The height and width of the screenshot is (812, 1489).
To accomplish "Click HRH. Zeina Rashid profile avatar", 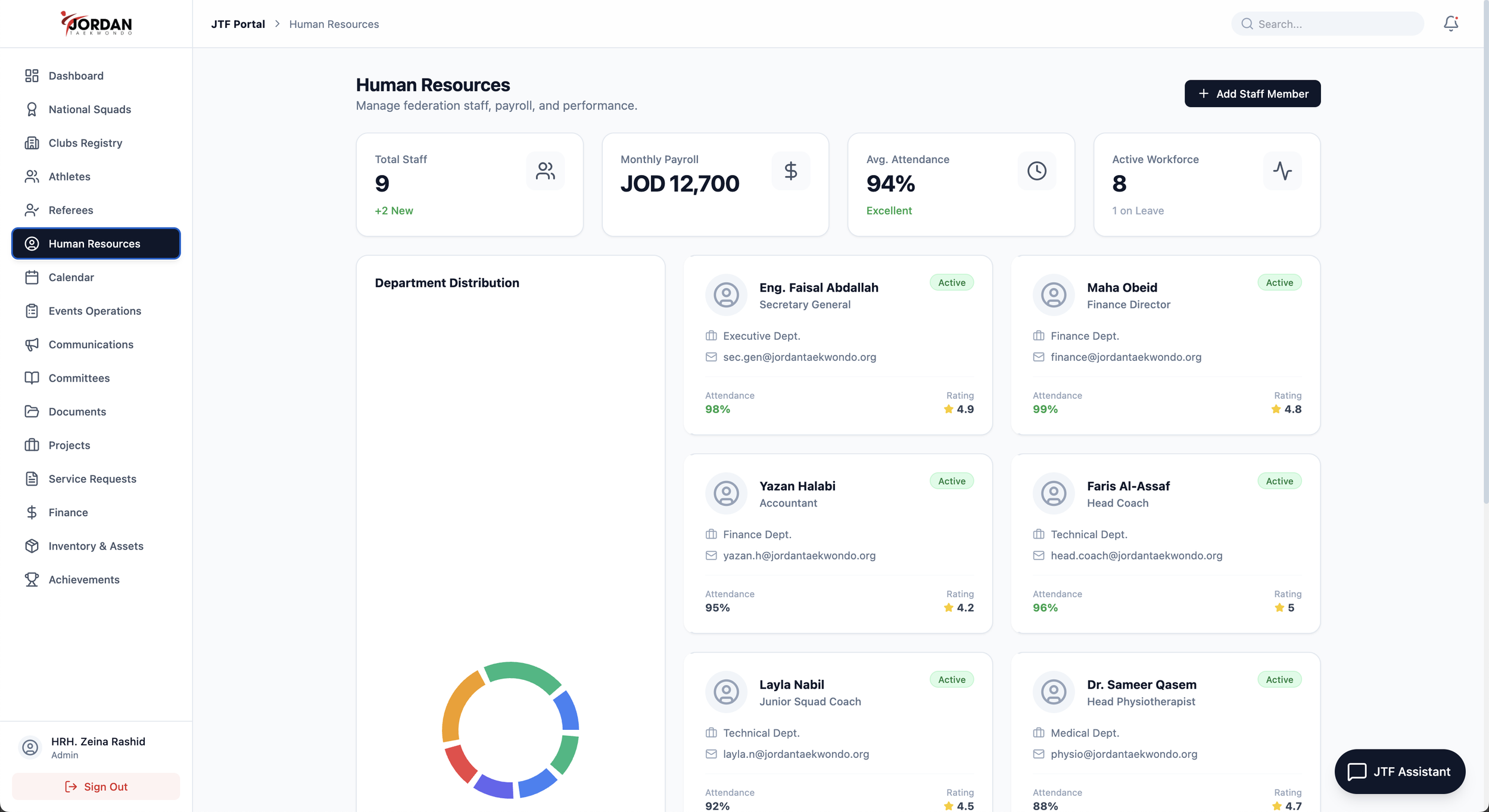I will (x=30, y=748).
